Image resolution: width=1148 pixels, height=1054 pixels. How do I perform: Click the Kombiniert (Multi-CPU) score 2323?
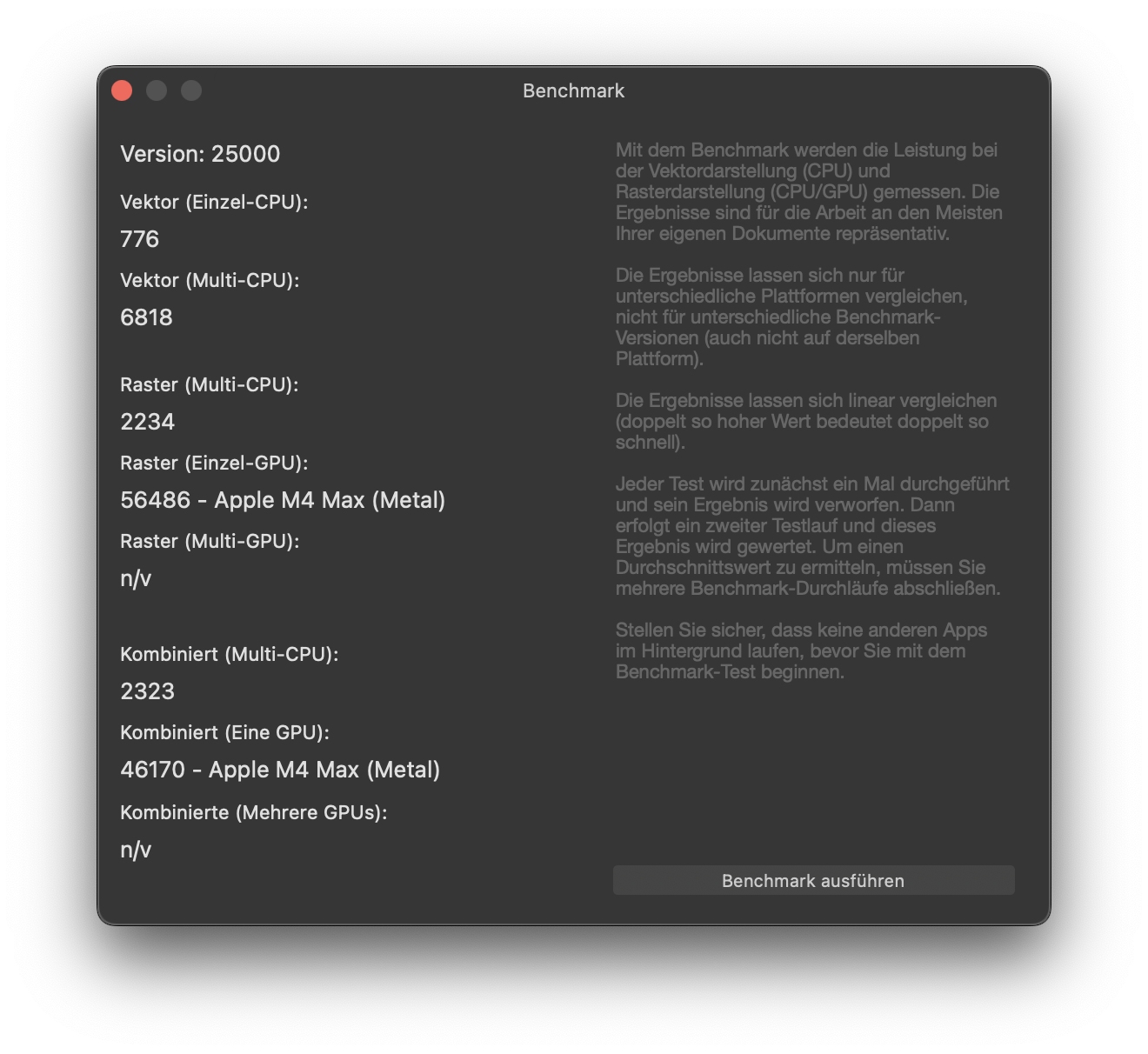click(148, 691)
